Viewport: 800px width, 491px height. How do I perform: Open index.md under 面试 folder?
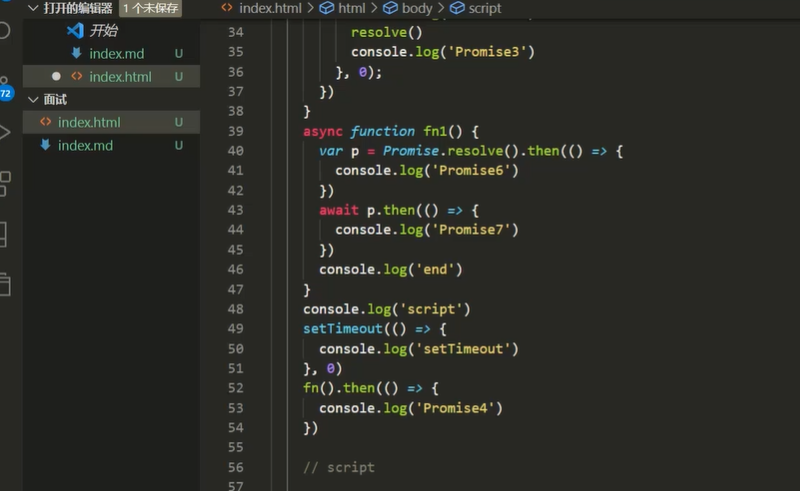coord(85,145)
